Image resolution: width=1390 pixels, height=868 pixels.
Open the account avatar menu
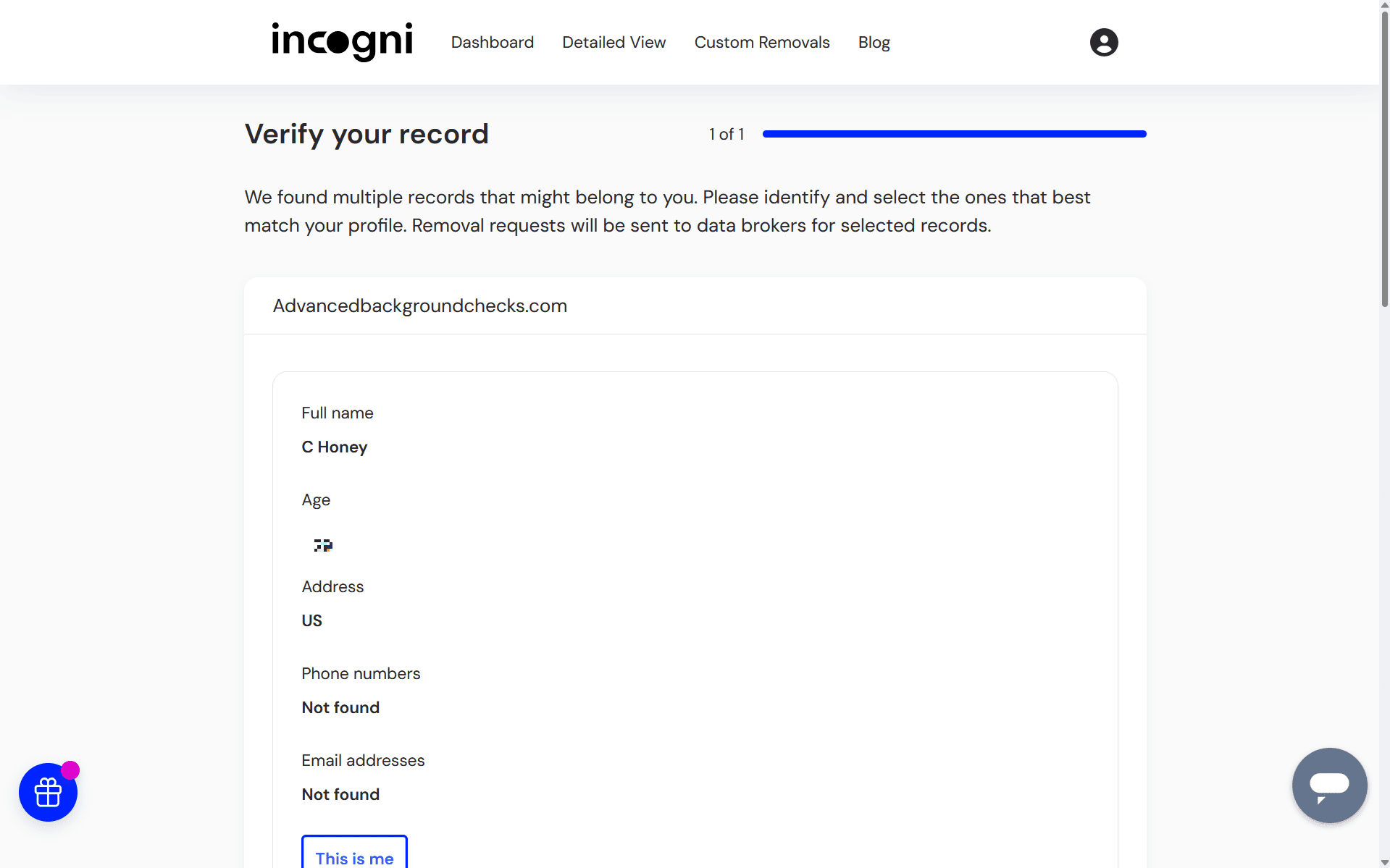pyautogui.click(x=1102, y=42)
